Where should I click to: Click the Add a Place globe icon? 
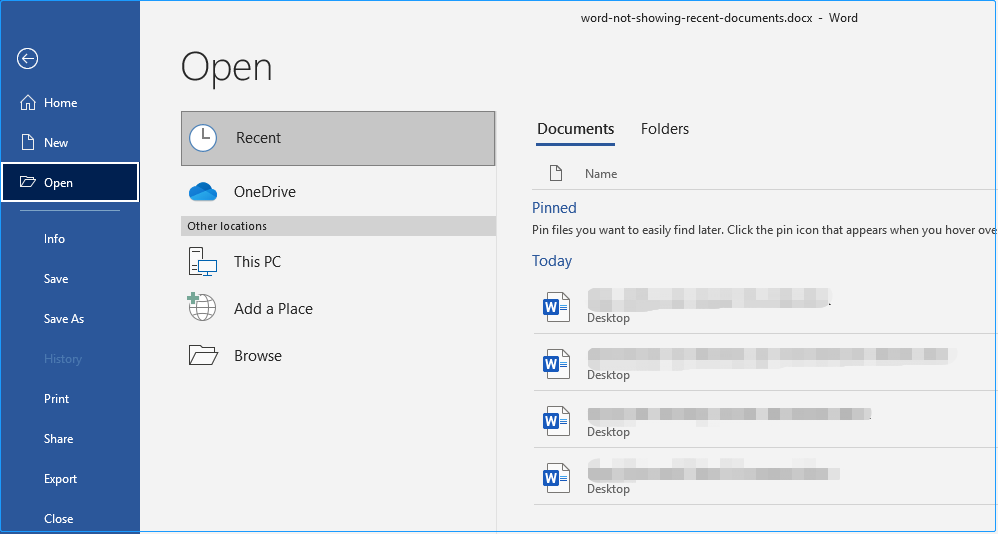(203, 308)
